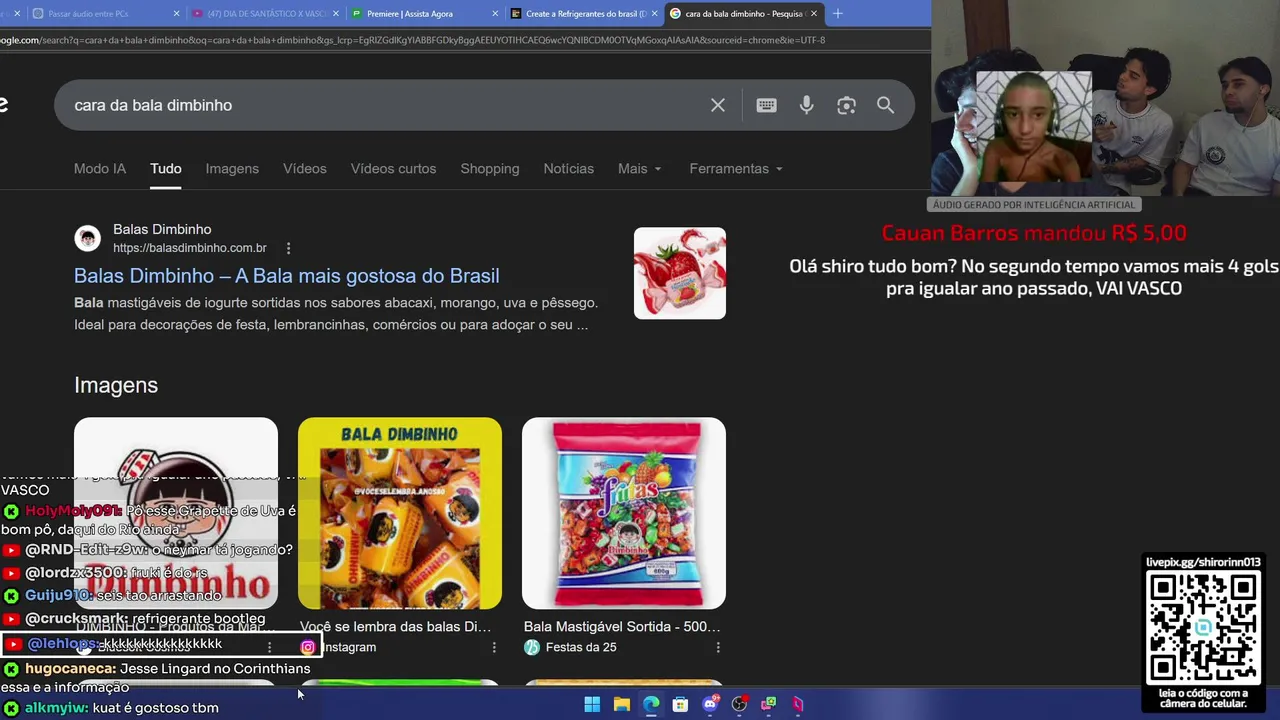The image size is (1280, 720).
Task: Switch to Imagens tab
Action: point(232,168)
